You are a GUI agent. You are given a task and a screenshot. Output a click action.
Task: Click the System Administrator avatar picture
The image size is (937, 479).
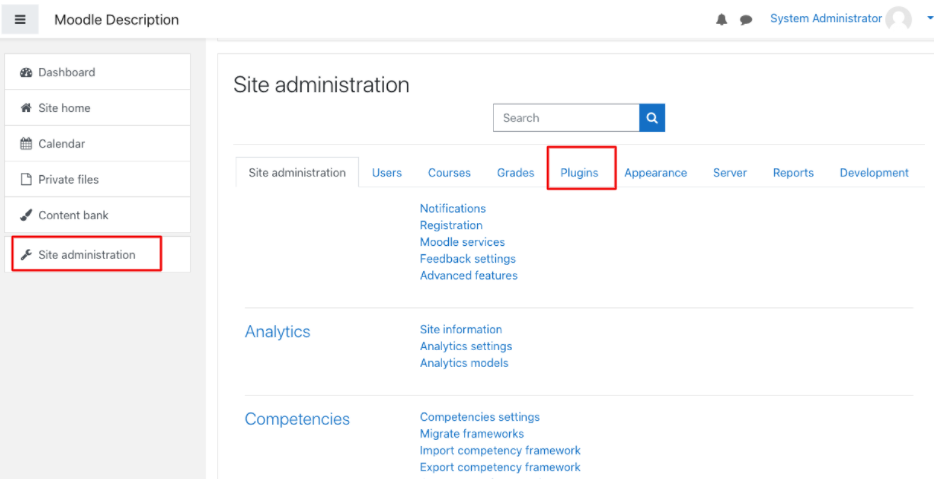coord(898,19)
